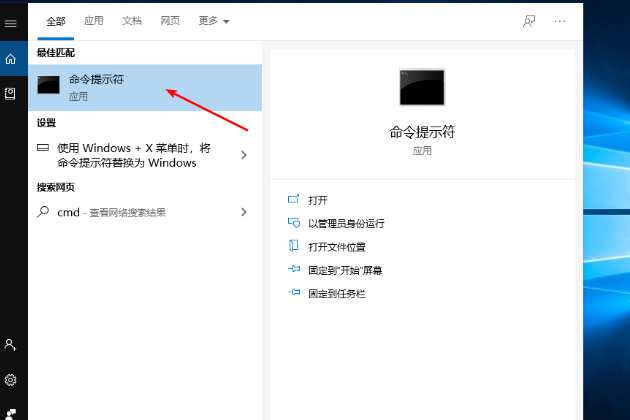Viewport: 630px width, 420px height.
Task: Expand the 更多 dropdown
Action: (x=214, y=21)
